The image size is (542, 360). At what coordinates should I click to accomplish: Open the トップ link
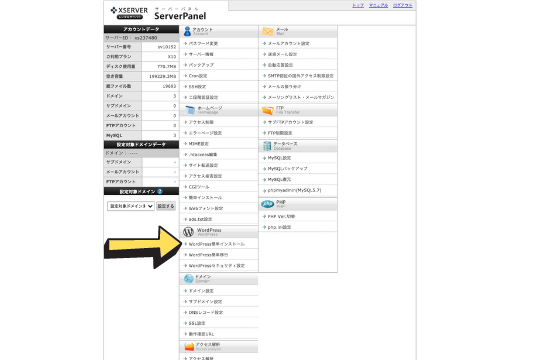click(358, 6)
